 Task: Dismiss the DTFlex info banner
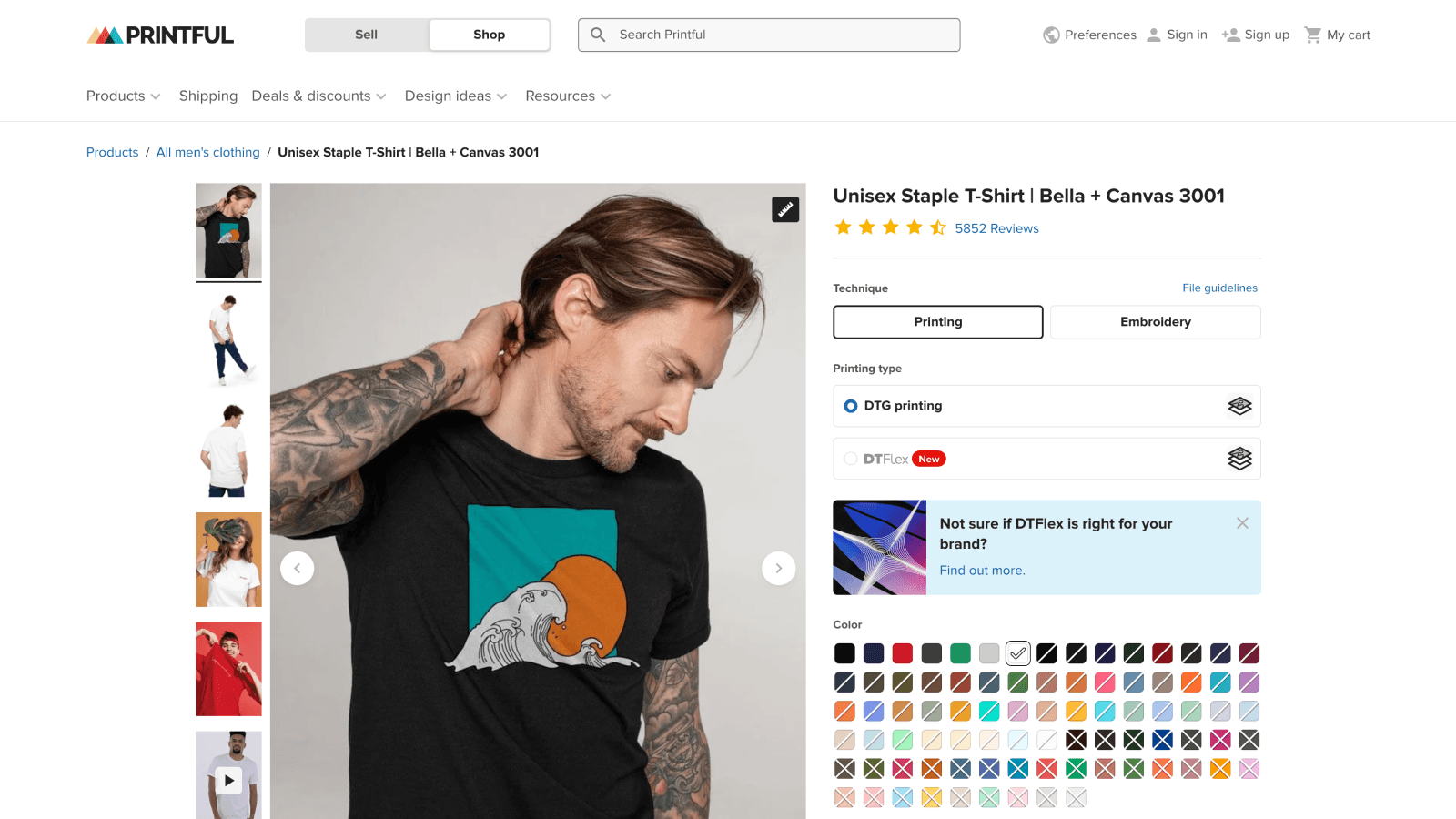point(1242,523)
